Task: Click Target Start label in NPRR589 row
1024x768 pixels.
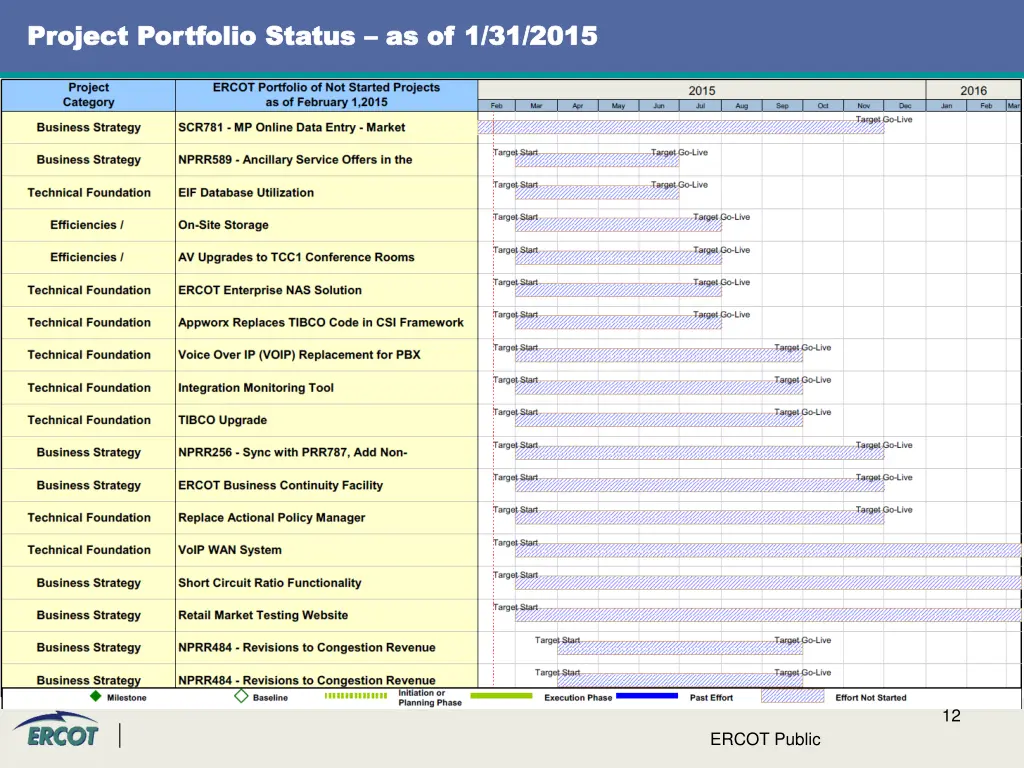Action: click(515, 152)
